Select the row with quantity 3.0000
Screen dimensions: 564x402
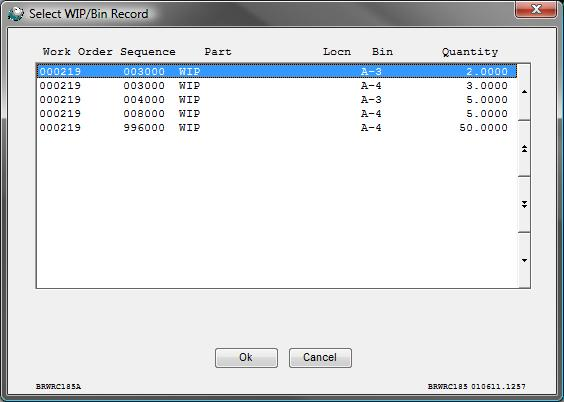tap(277, 86)
